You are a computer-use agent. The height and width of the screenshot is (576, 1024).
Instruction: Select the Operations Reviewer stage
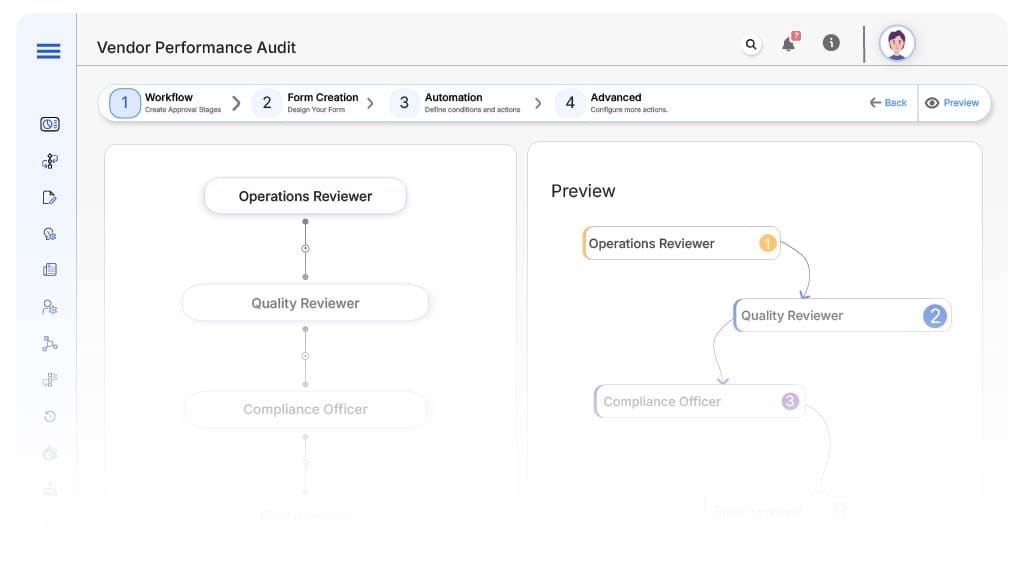click(x=305, y=196)
